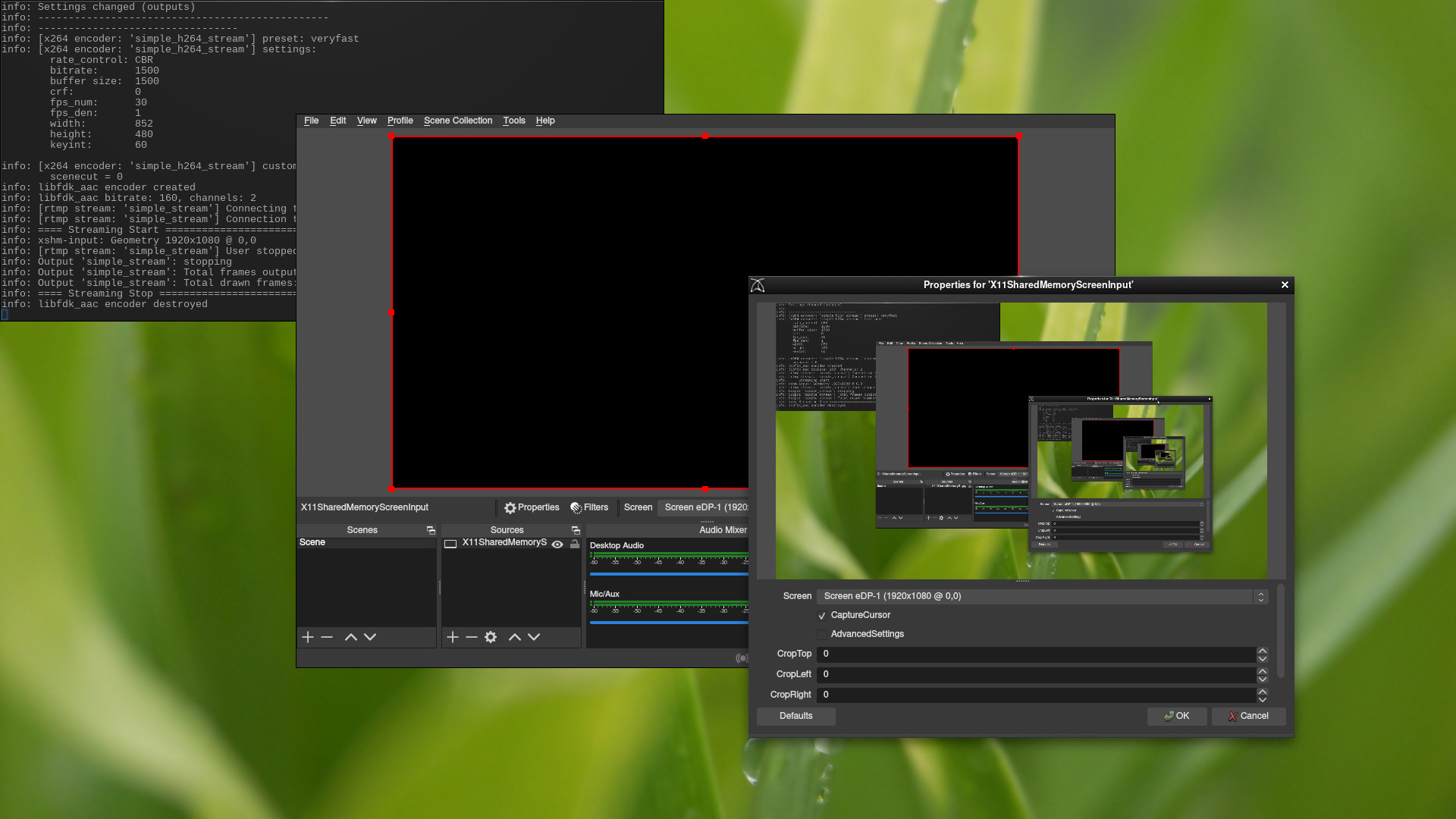Open the Tools menu
Image resolution: width=1456 pixels, height=819 pixels.
(x=514, y=121)
